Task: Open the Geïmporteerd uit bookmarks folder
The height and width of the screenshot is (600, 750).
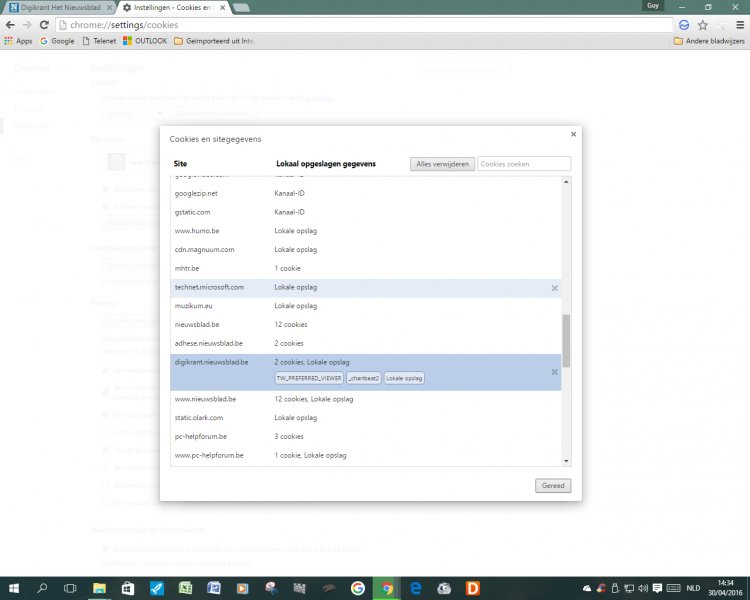Action: click(x=214, y=41)
